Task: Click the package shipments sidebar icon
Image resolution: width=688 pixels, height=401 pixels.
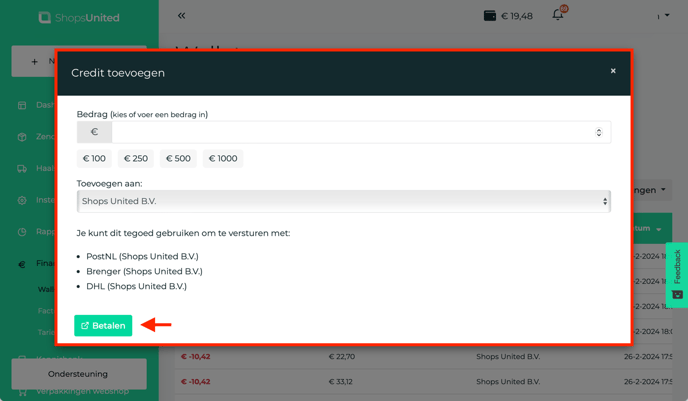Action: pyautogui.click(x=22, y=137)
